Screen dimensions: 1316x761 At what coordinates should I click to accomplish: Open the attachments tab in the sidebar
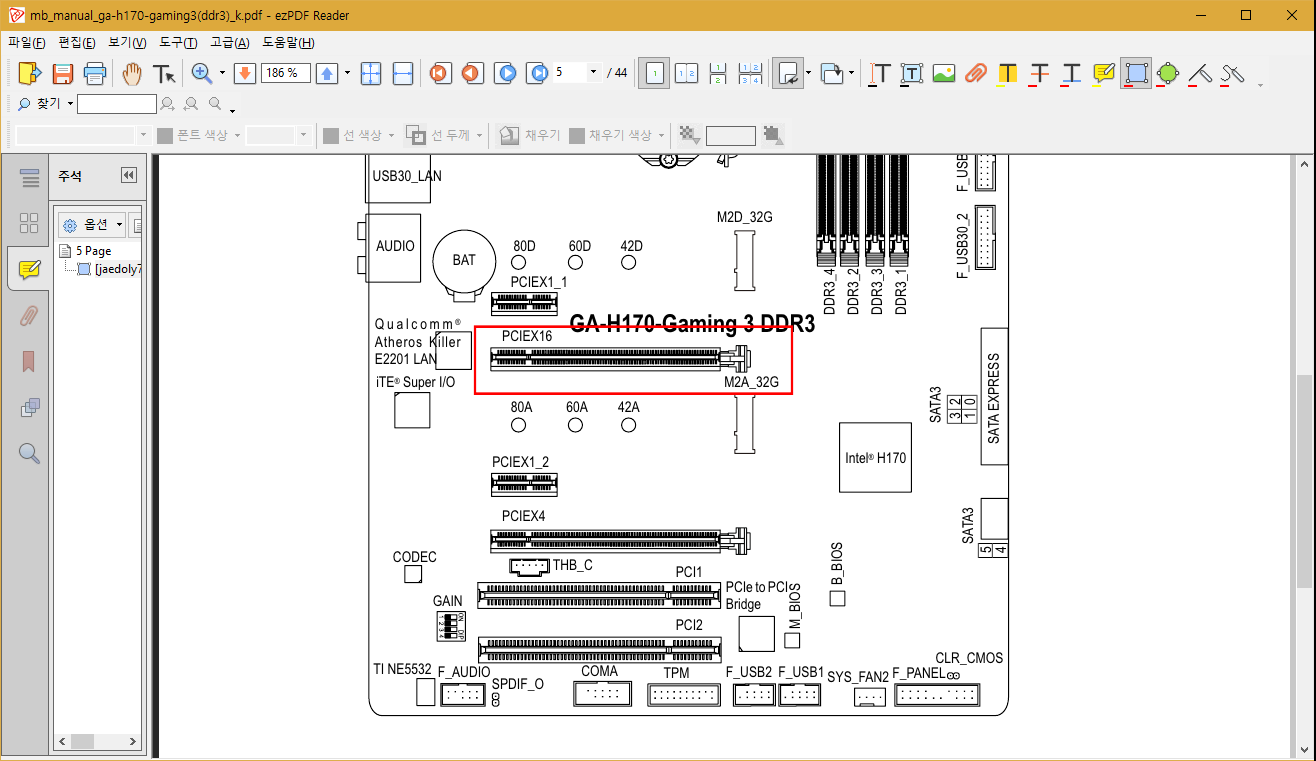pos(29,316)
